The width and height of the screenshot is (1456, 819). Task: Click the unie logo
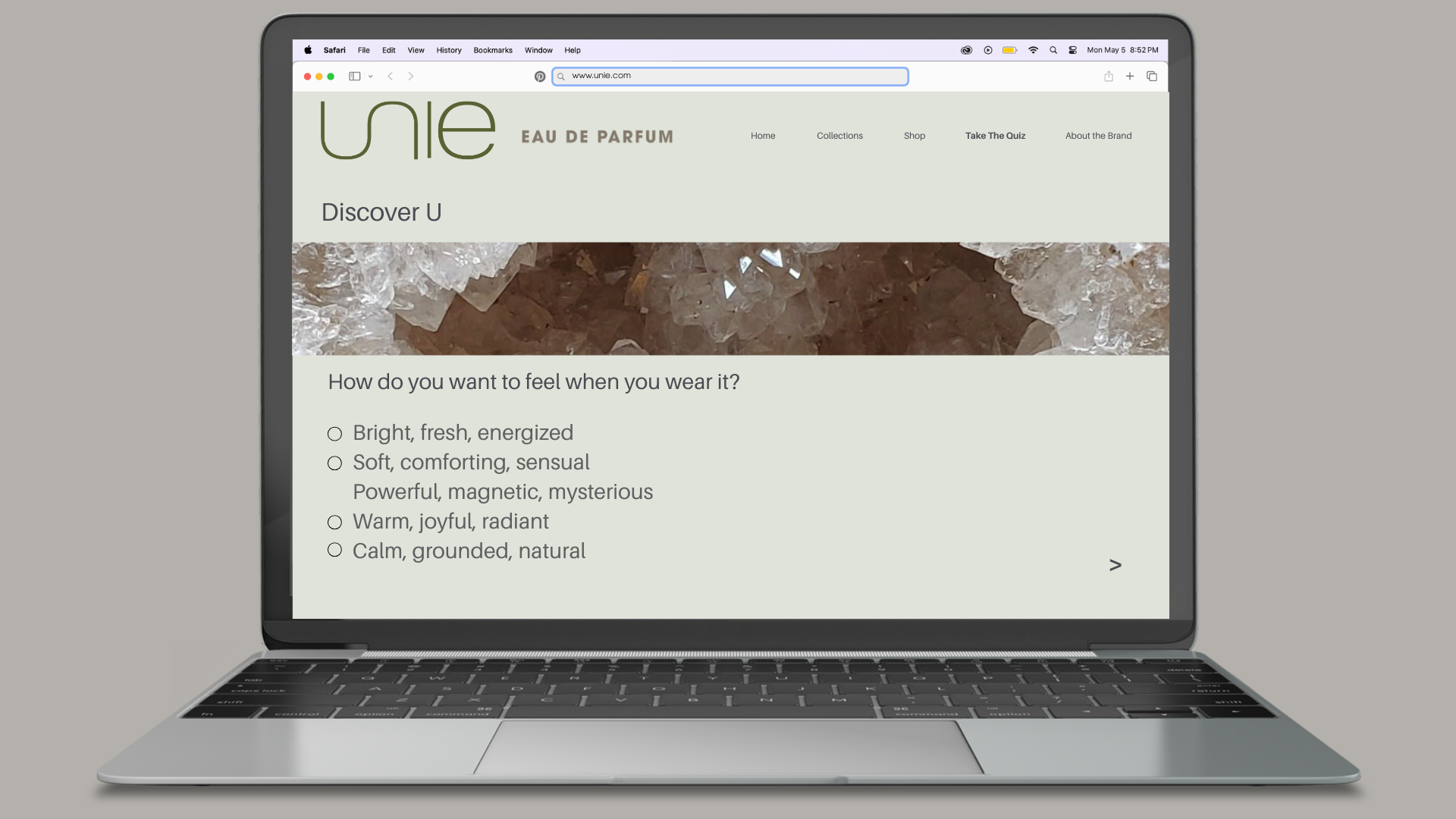click(408, 130)
